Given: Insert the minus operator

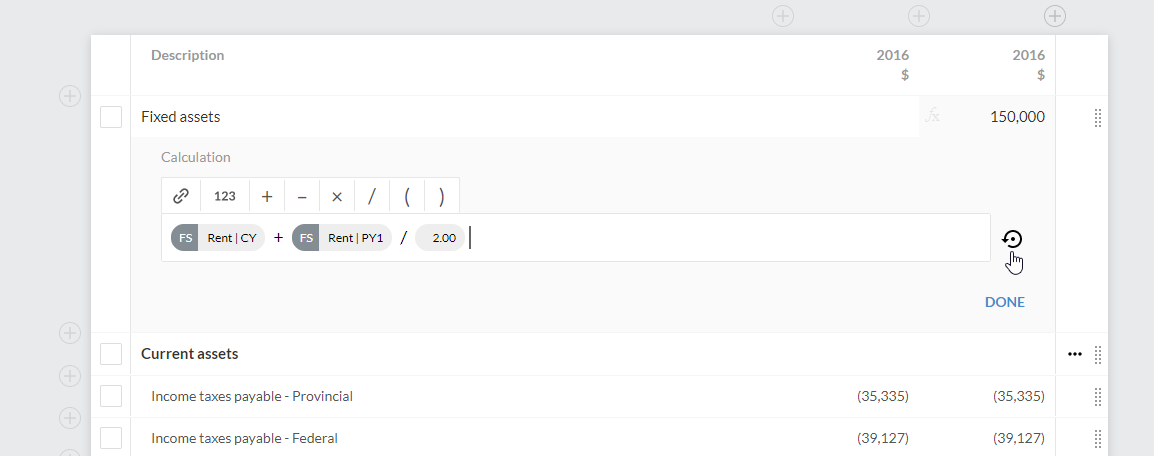Looking at the screenshot, I should 302,196.
